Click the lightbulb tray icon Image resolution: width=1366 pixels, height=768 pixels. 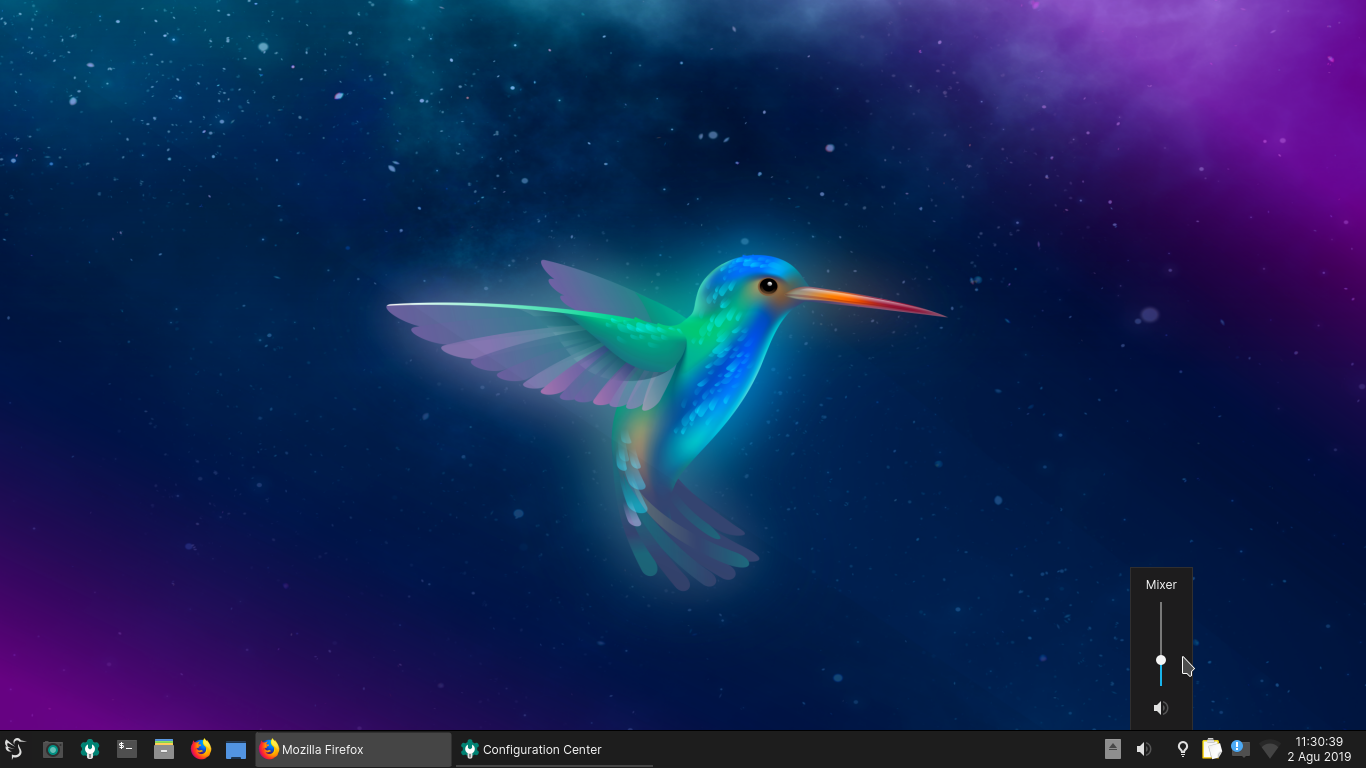(1183, 749)
